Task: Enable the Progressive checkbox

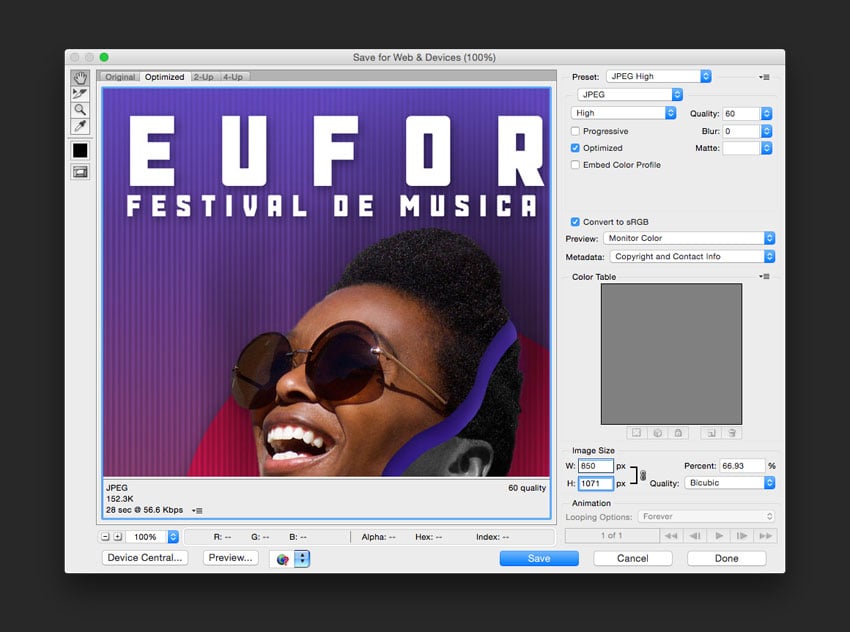Action: 575,131
